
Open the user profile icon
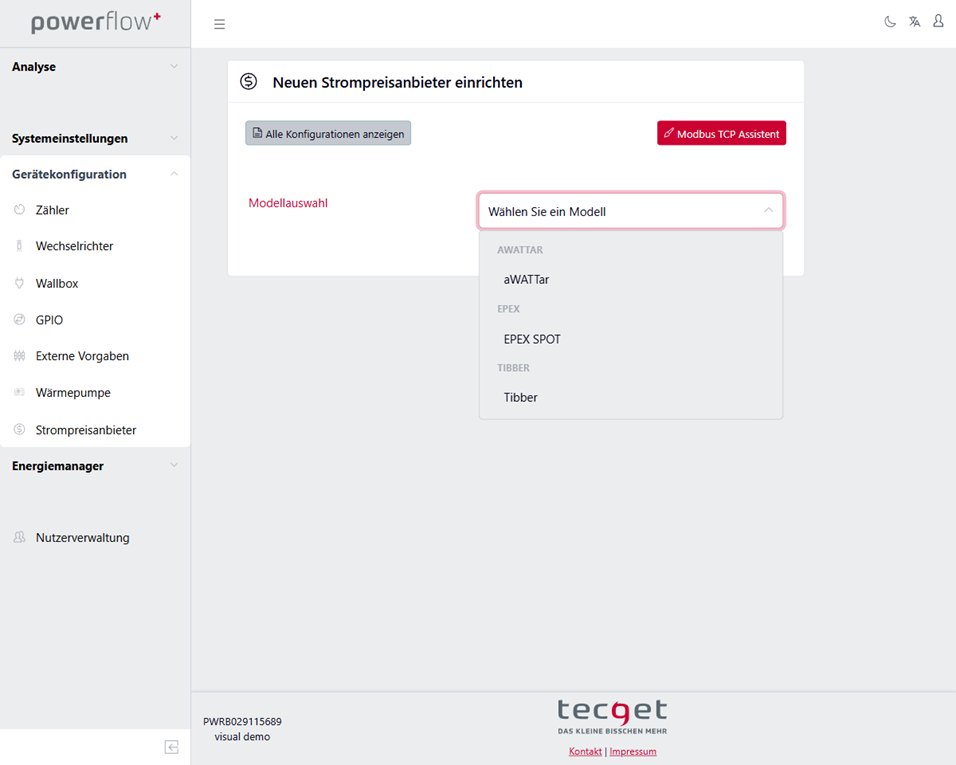(938, 21)
